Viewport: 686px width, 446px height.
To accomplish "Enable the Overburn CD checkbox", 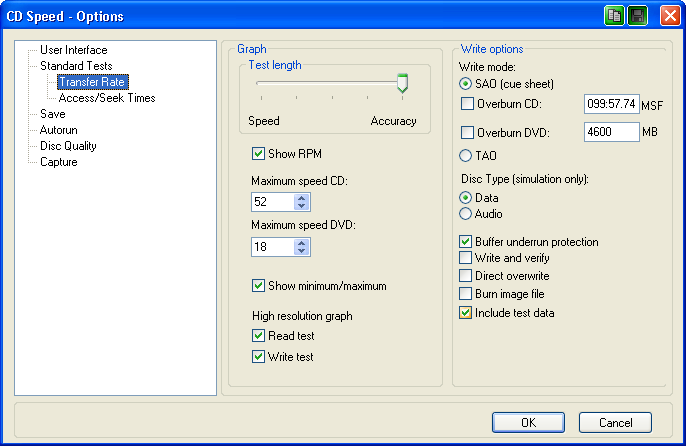I will pyautogui.click(x=467, y=103).
